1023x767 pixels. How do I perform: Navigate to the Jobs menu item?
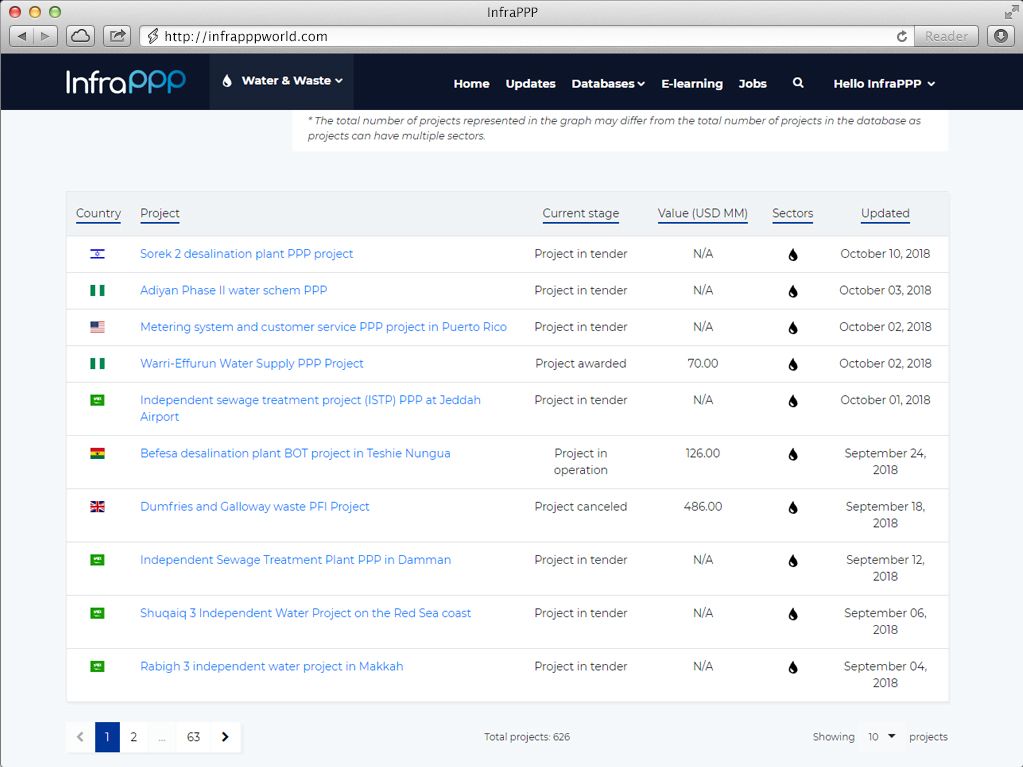point(752,84)
